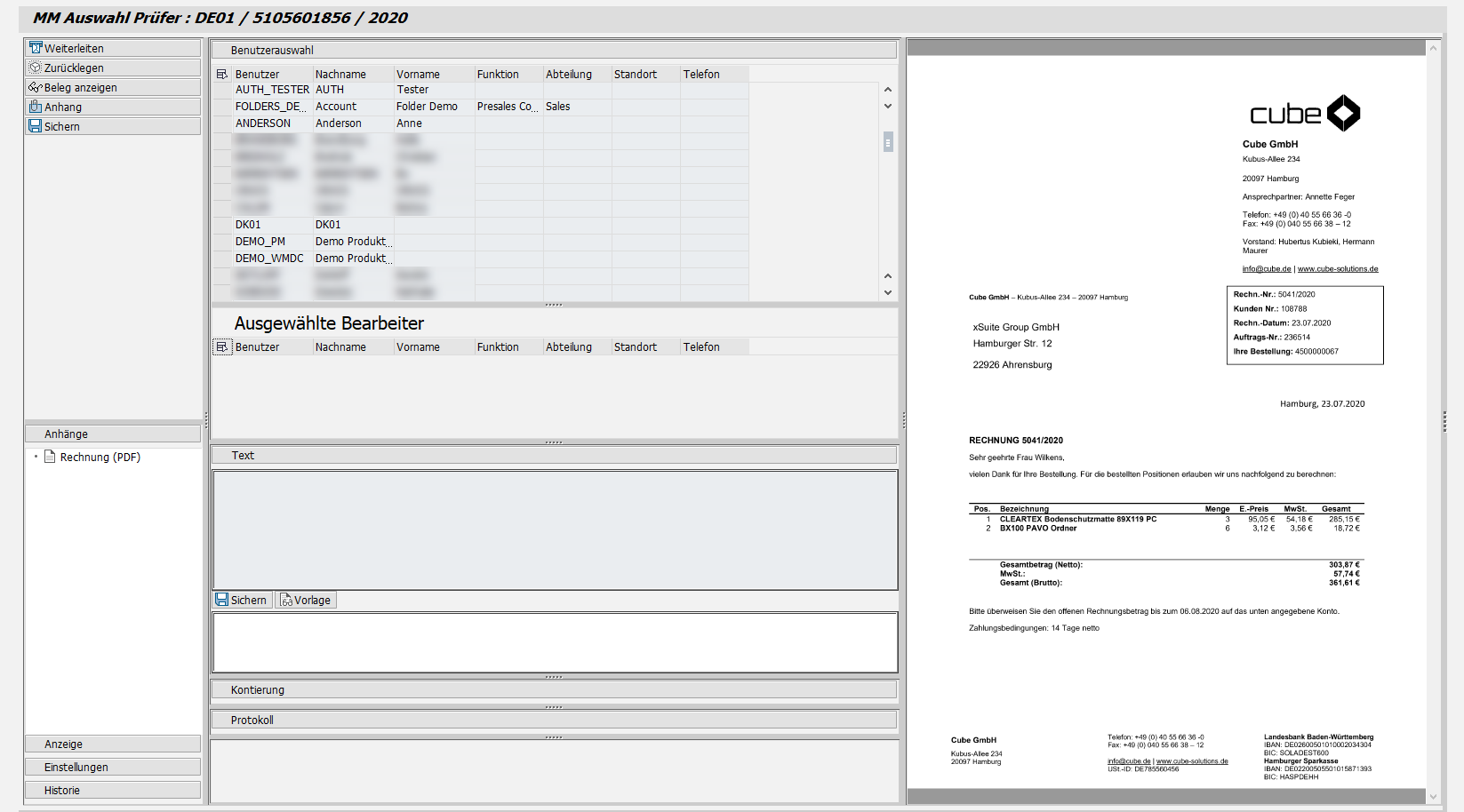This screenshot has height=812, width=1464.
Task: Open the www.cube-solutions.de link in the invoice
Action: 1337,268
